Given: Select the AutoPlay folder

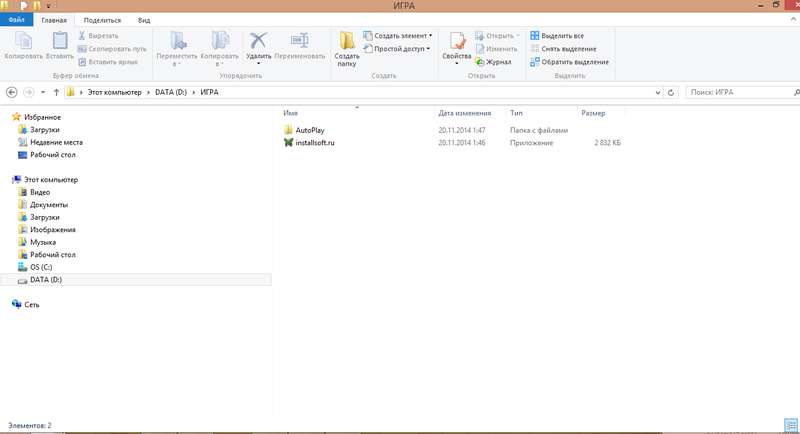Looking at the screenshot, I should point(309,130).
